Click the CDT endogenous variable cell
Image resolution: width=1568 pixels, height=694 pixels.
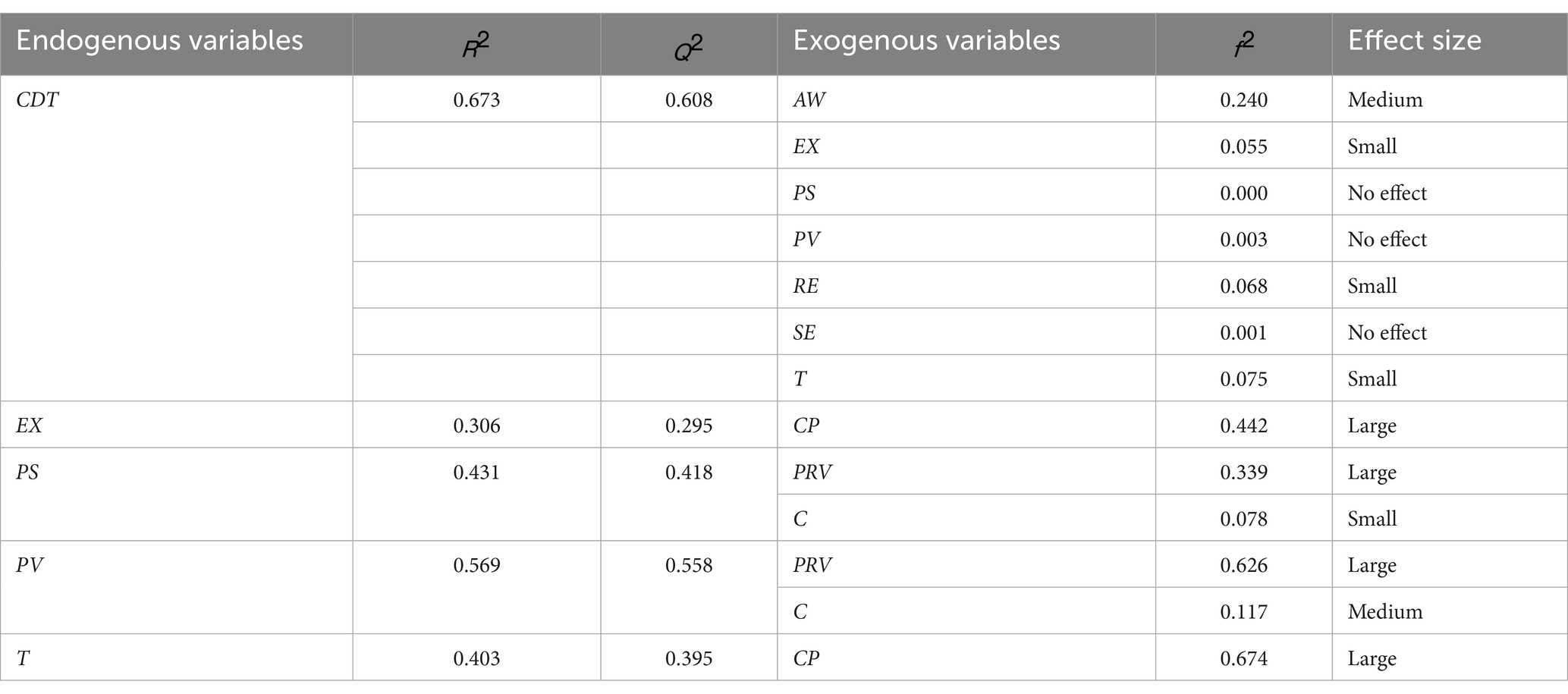click(37, 100)
